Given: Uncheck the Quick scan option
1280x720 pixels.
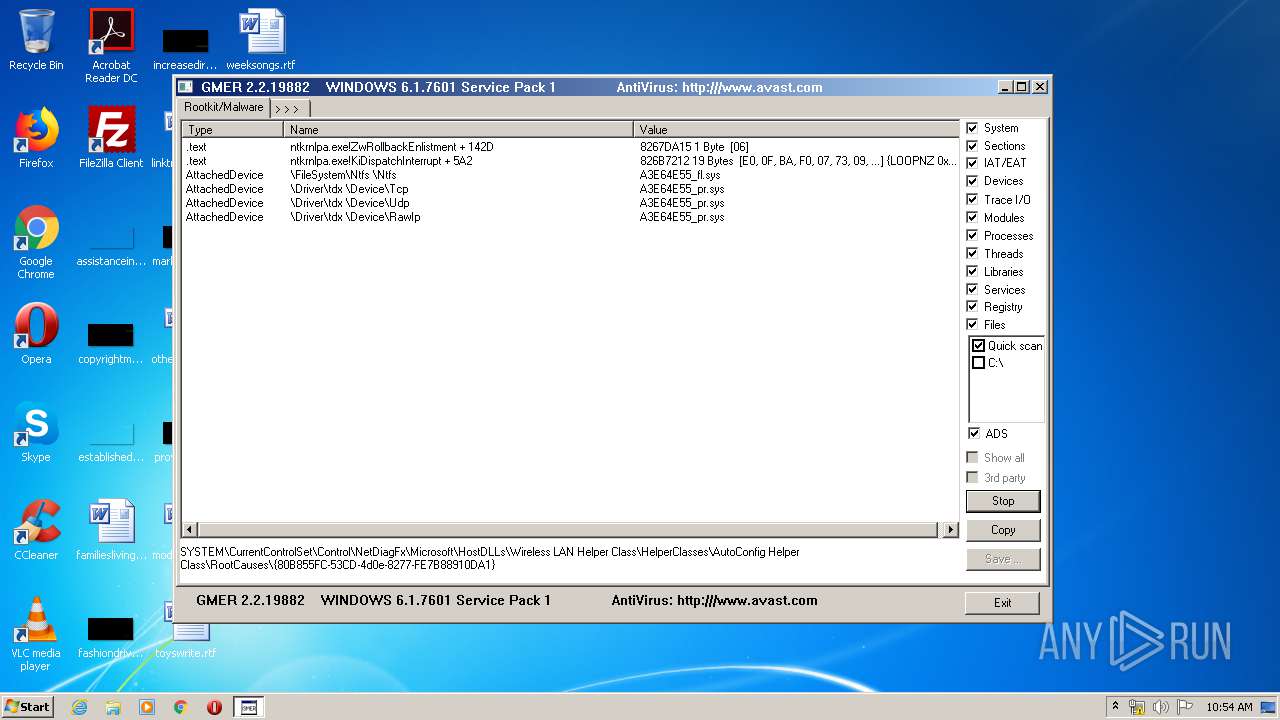Looking at the screenshot, I should (979, 346).
